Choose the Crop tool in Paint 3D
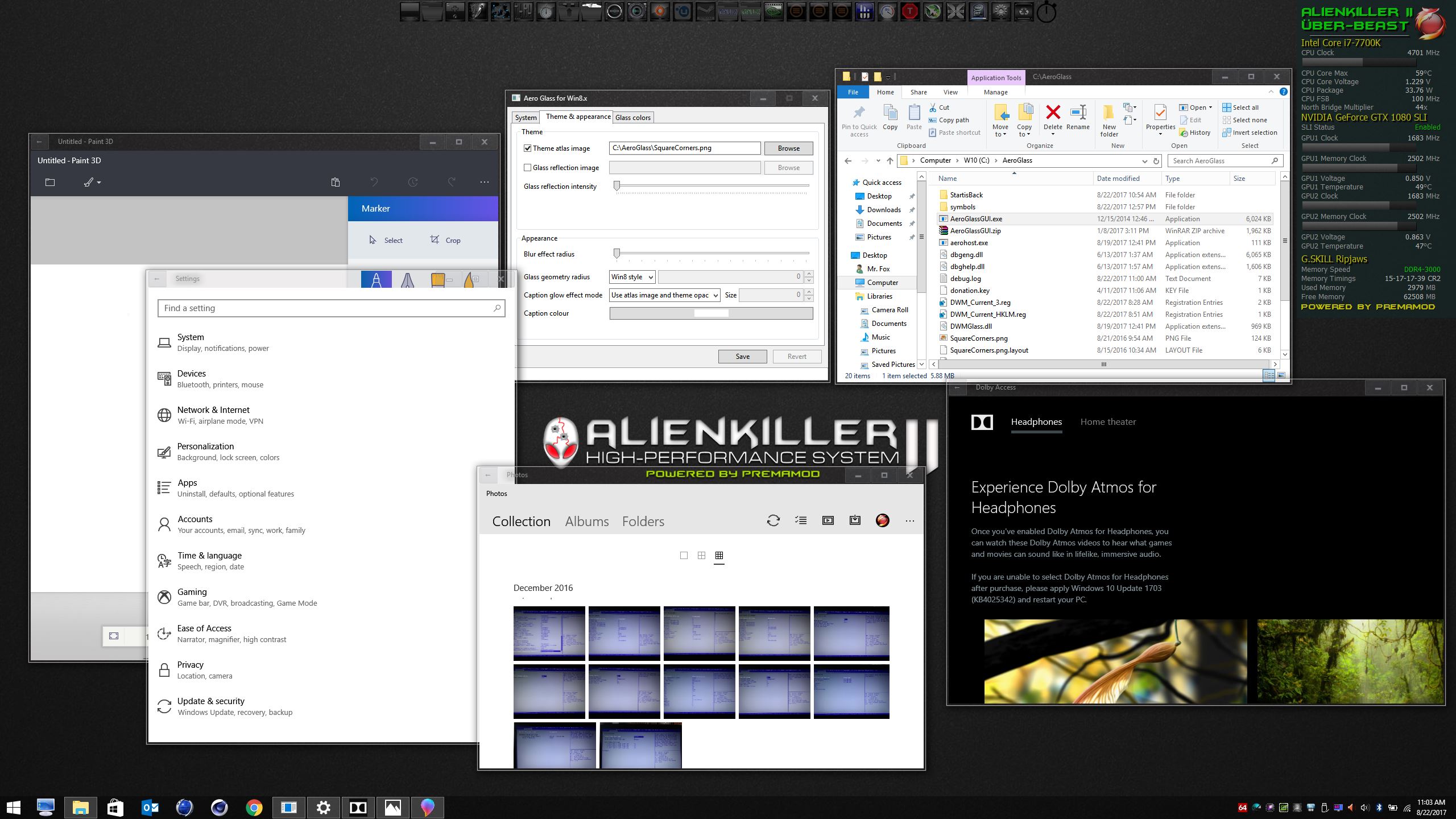1456x819 pixels. pos(445,240)
